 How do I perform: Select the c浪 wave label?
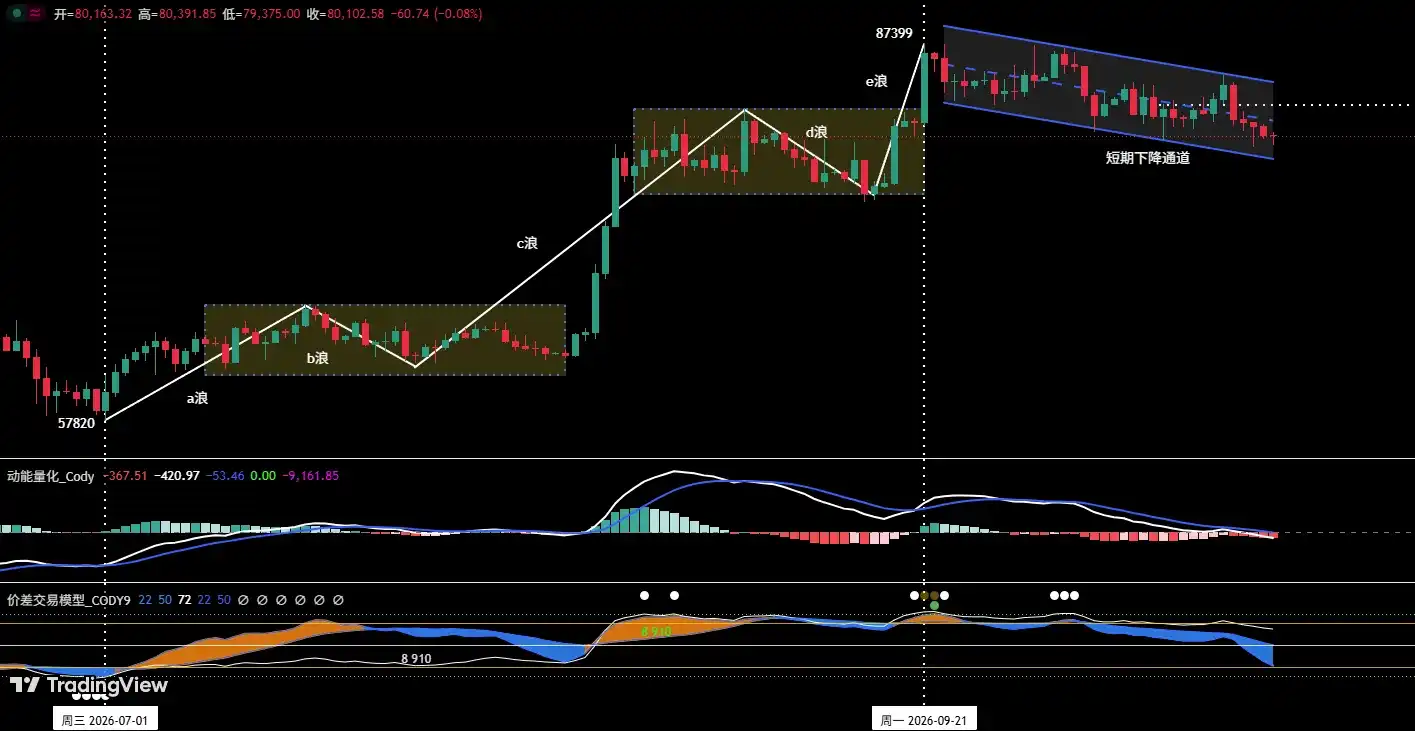527,243
